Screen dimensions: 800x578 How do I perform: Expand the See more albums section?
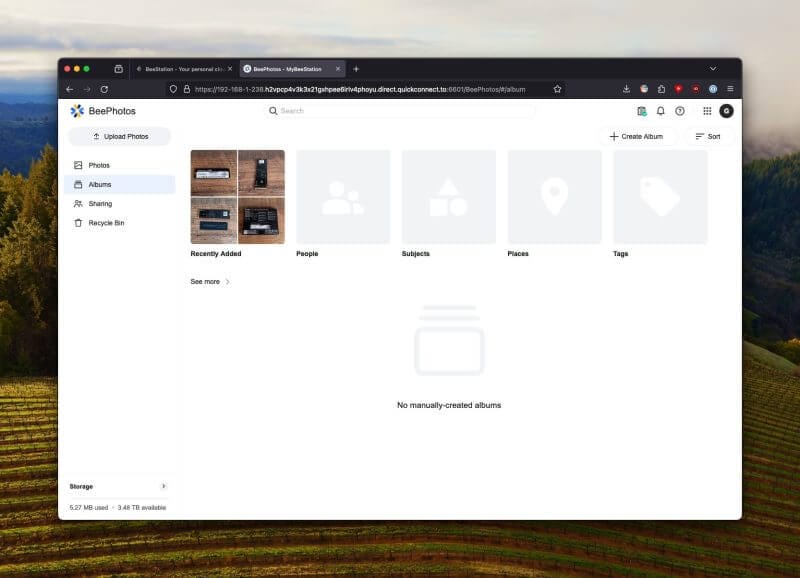(x=207, y=281)
